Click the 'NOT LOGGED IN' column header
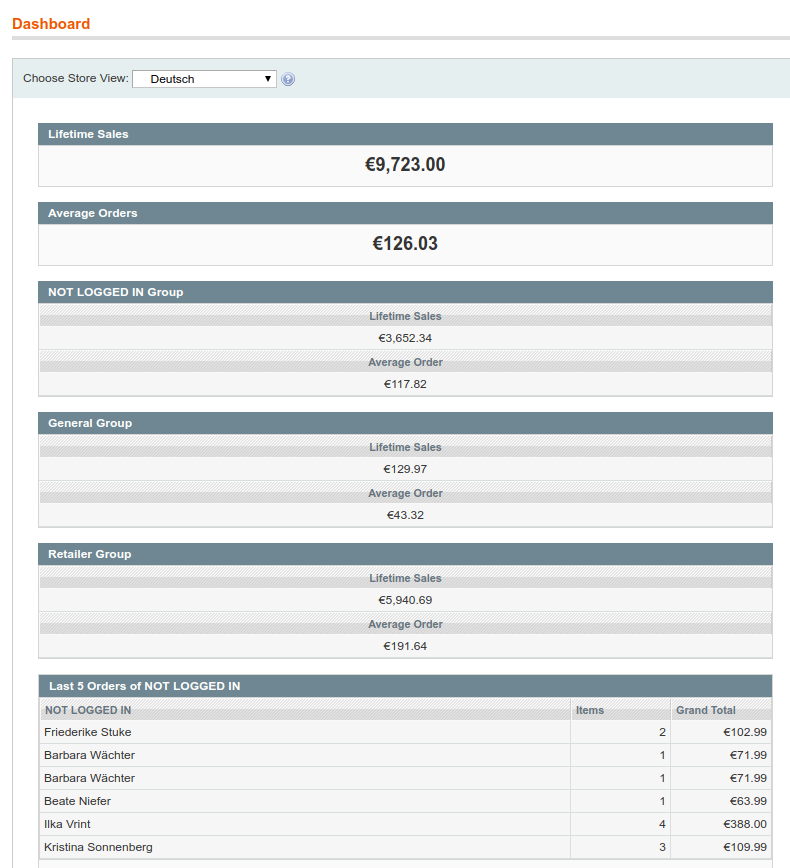The image size is (790, 868). [305, 710]
